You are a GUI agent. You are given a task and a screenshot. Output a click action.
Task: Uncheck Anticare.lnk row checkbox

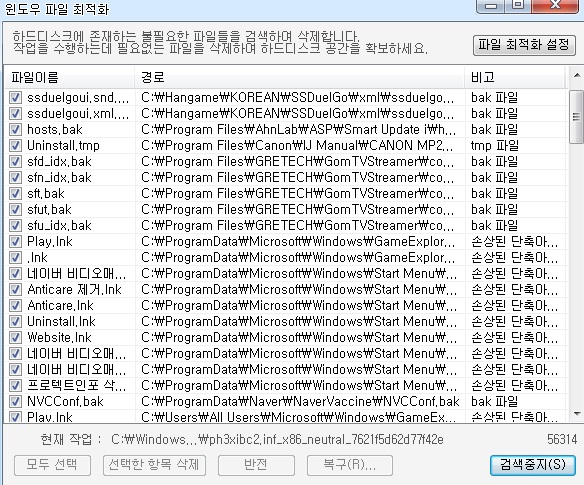point(15,305)
